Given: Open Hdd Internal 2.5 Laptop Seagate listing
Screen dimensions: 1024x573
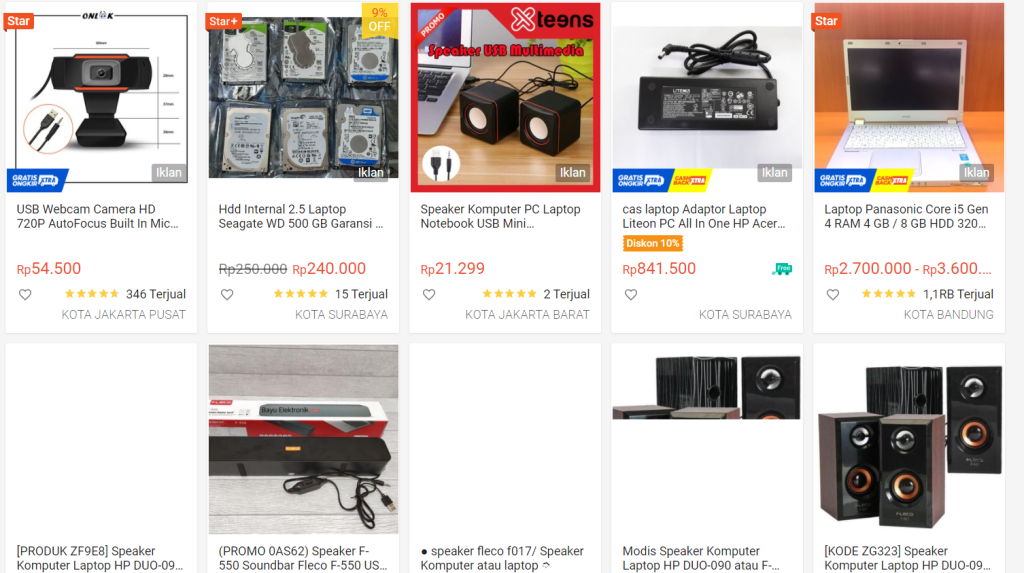Looking at the screenshot, I should click(300, 216).
